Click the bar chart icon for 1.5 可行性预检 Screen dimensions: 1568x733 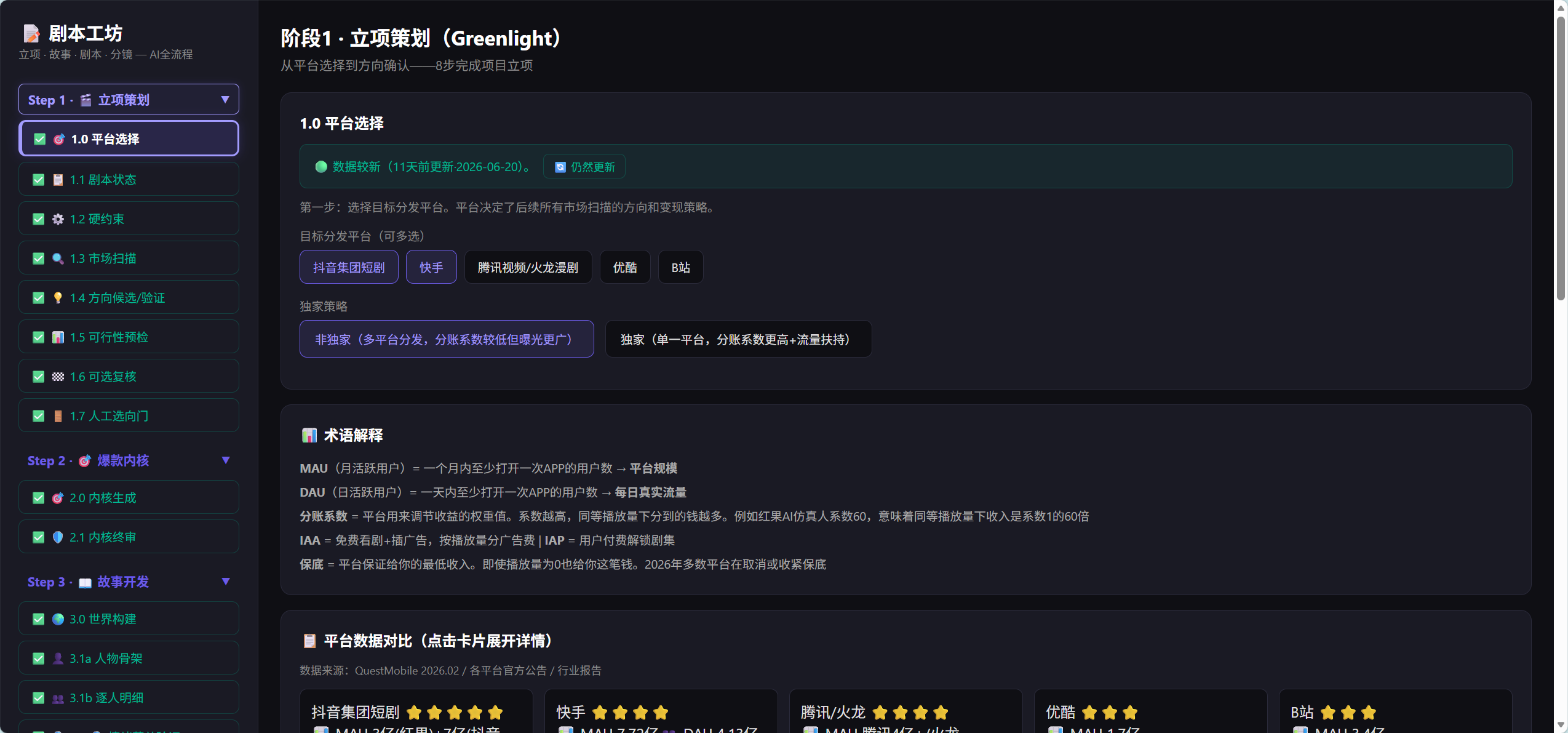click(x=58, y=337)
